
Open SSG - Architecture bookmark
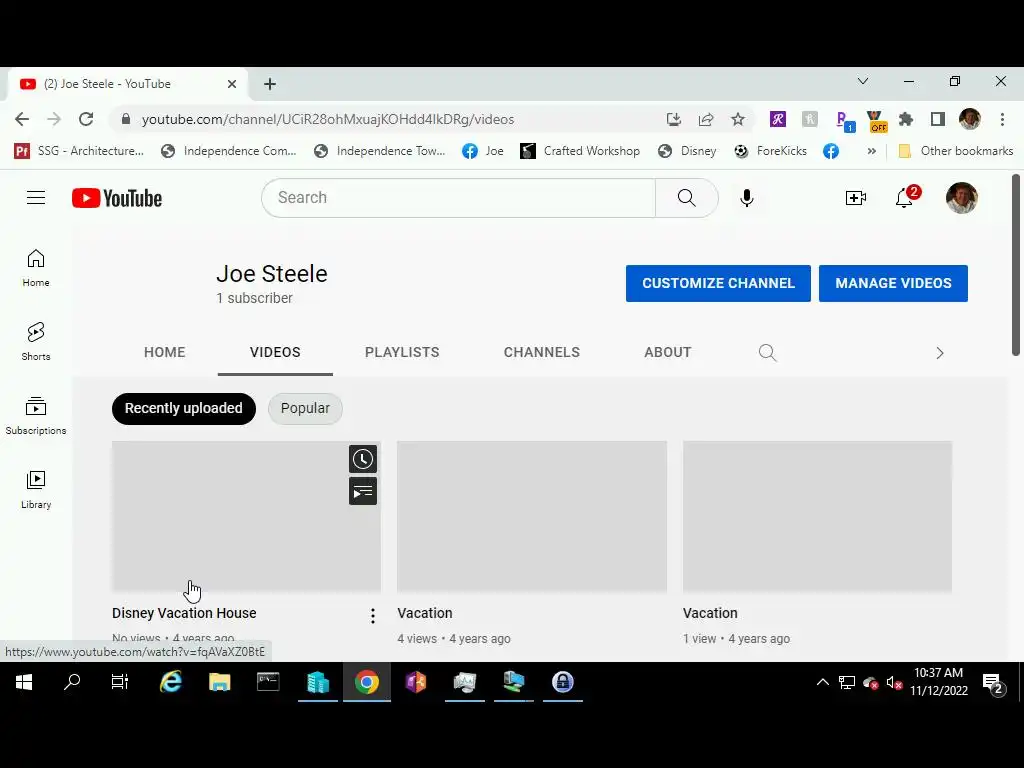[79, 151]
